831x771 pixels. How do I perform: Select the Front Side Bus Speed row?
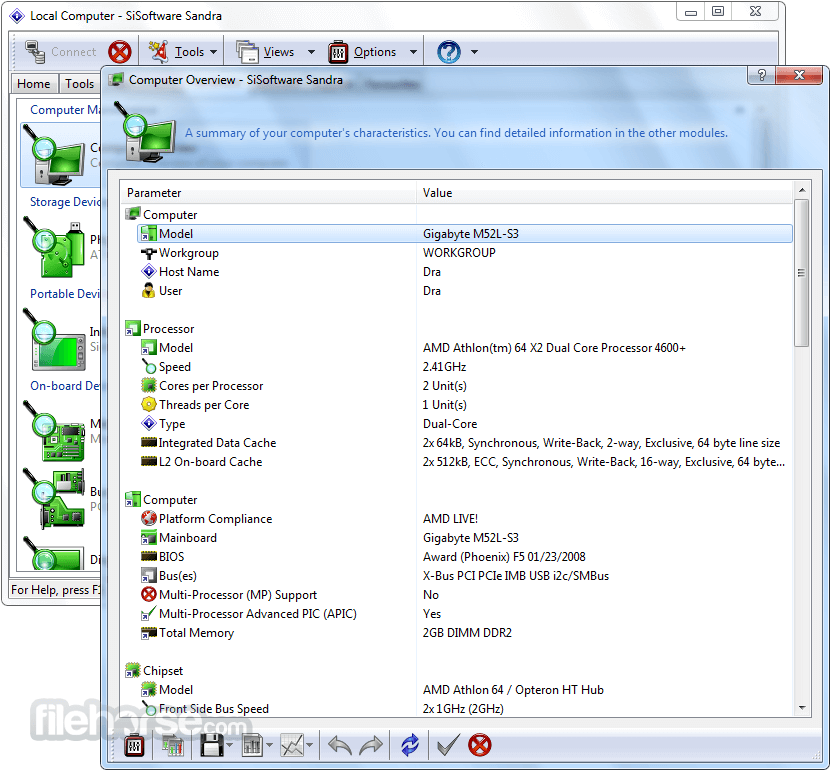[465, 709]
